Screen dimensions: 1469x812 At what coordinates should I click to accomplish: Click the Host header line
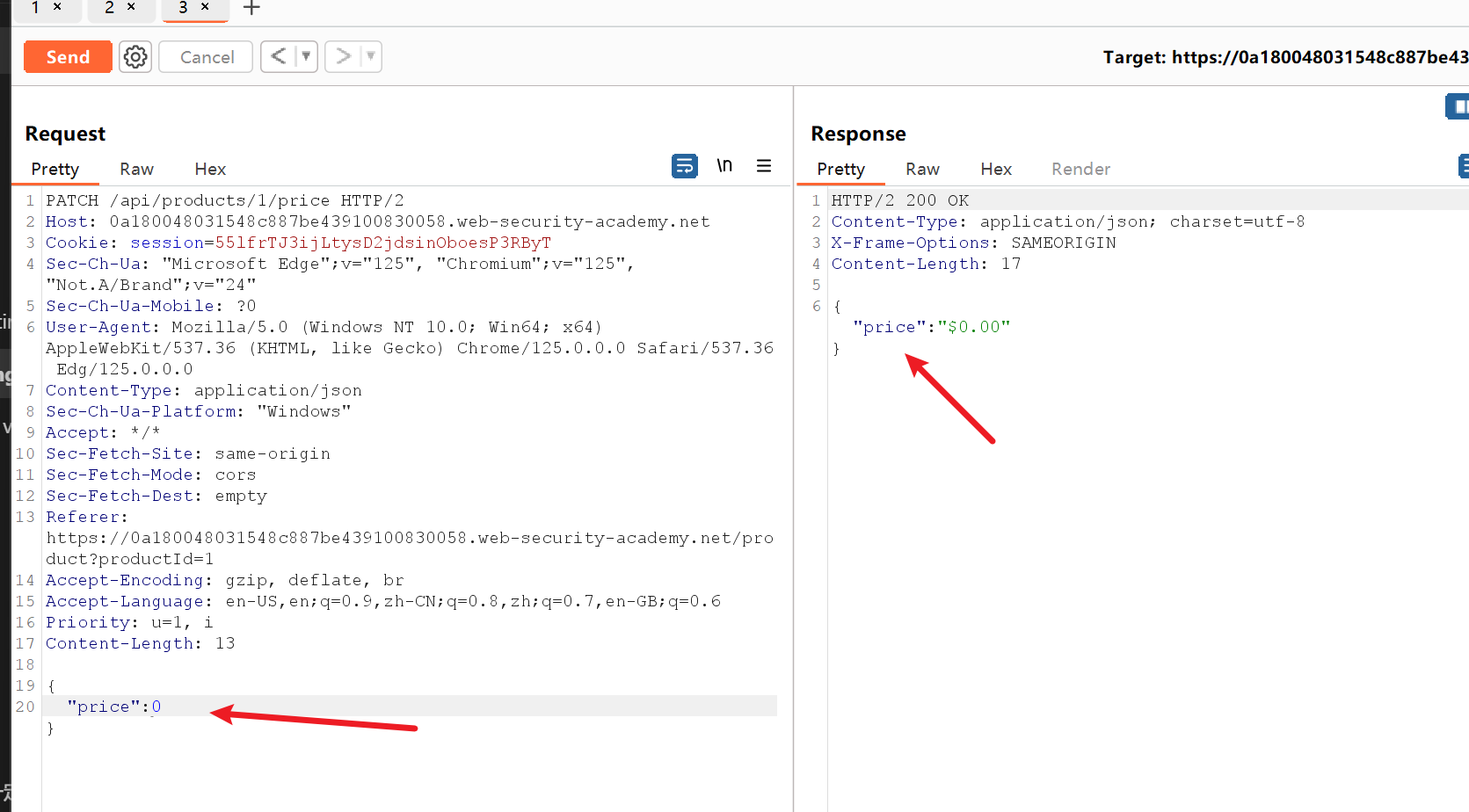click(x=378, y=221)
